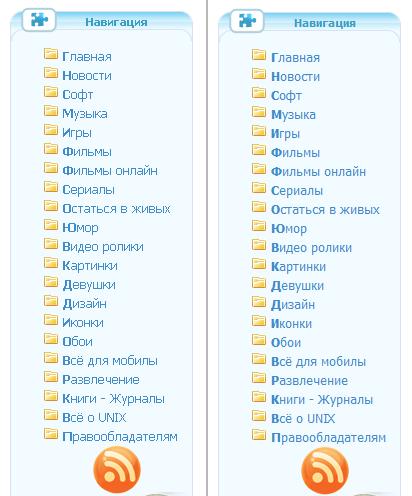This screenshot has height=496, width=412.
Task: Open Всё для мобилы in left panel
Action: pos(110,361)
